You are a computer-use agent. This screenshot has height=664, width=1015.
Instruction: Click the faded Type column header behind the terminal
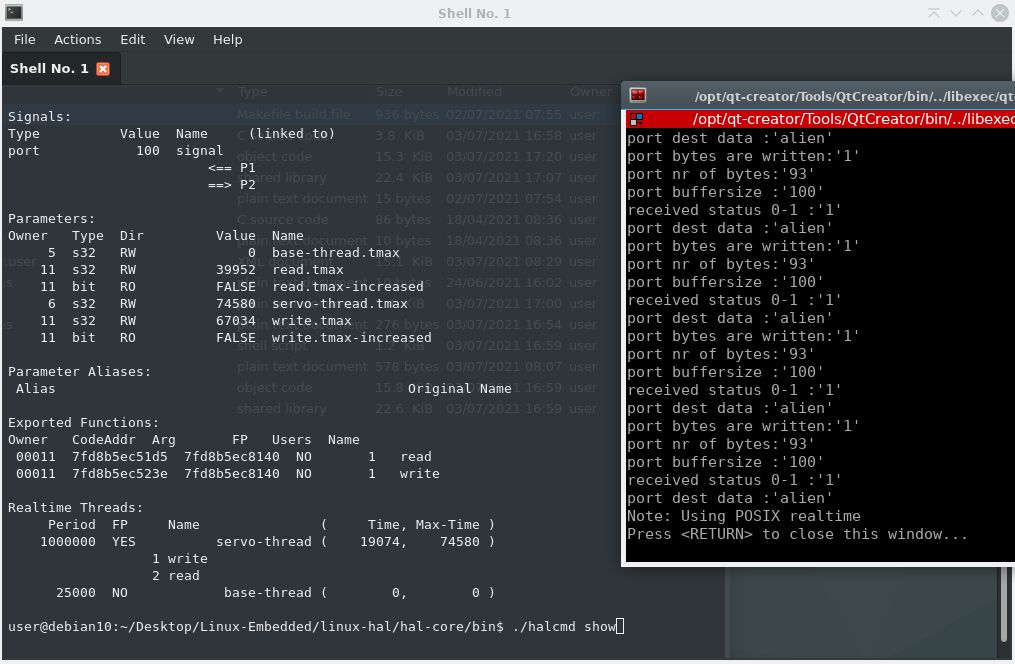tap(253, 92)
